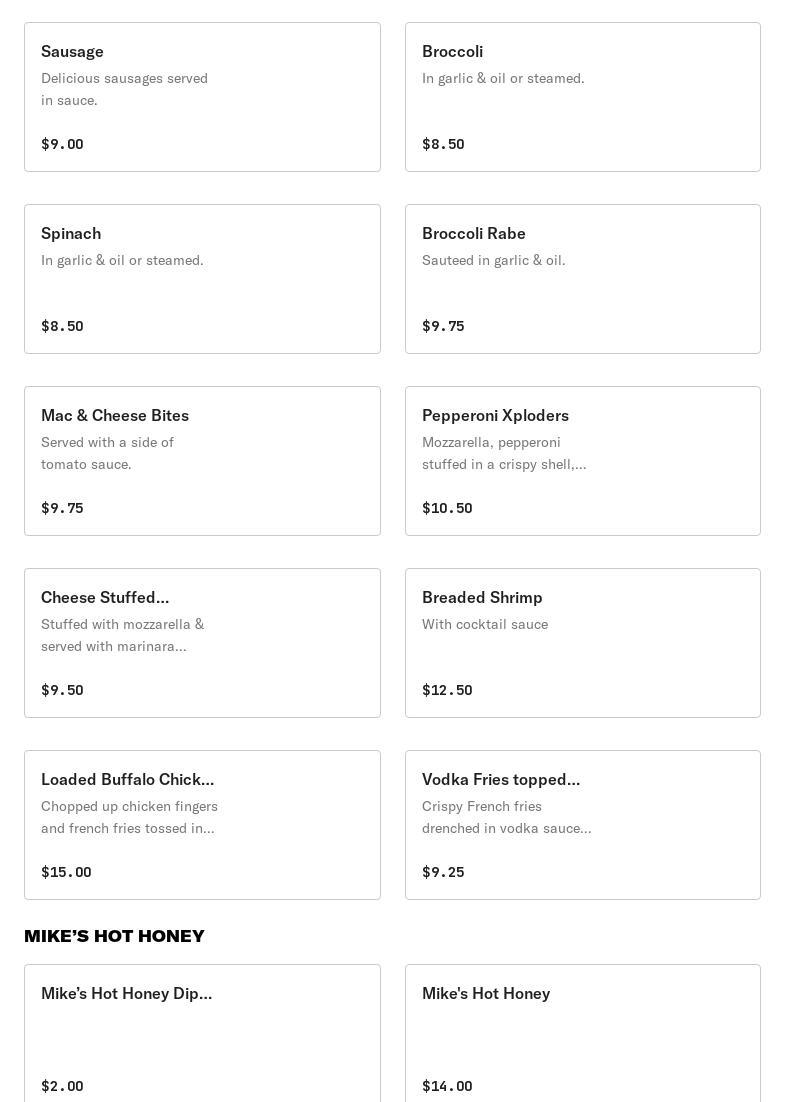Click the $12.50 Breaded Shrimp price
The image size is (785, 1102).
coord(447,690)
